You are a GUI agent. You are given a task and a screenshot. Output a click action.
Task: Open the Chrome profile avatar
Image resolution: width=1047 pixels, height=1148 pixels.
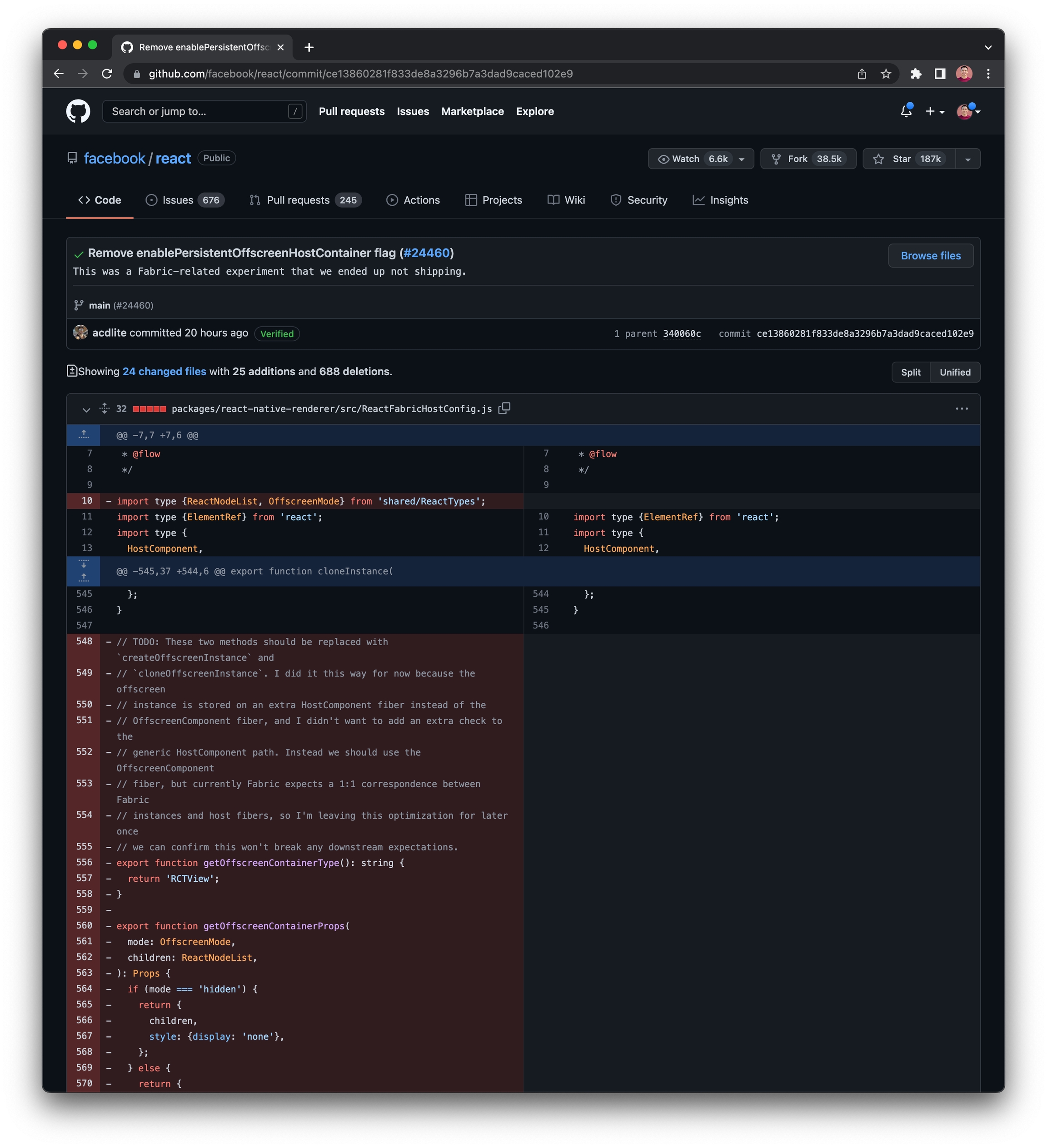[964, 74]
